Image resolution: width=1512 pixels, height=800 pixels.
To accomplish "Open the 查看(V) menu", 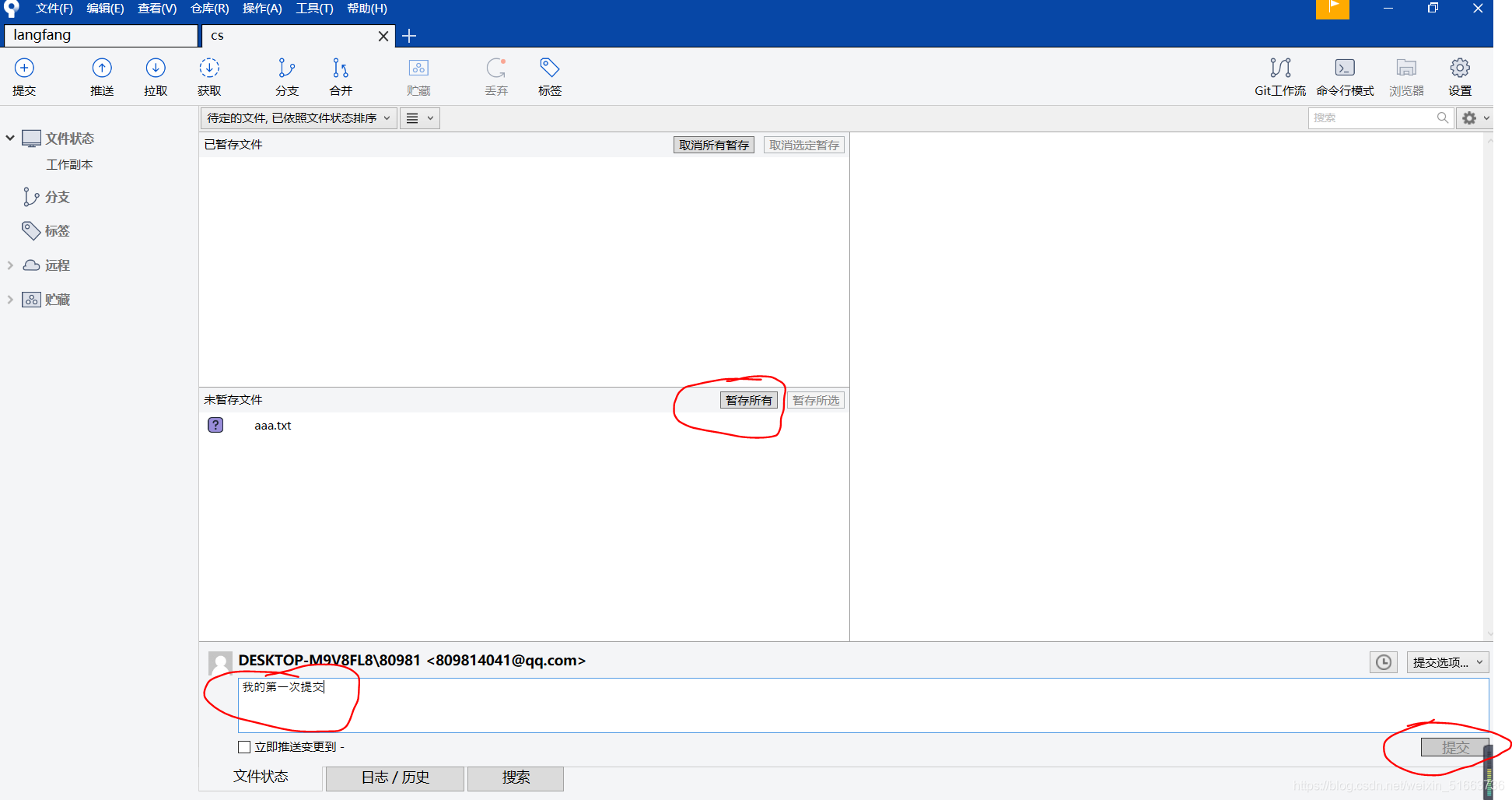I will point(157,9).
